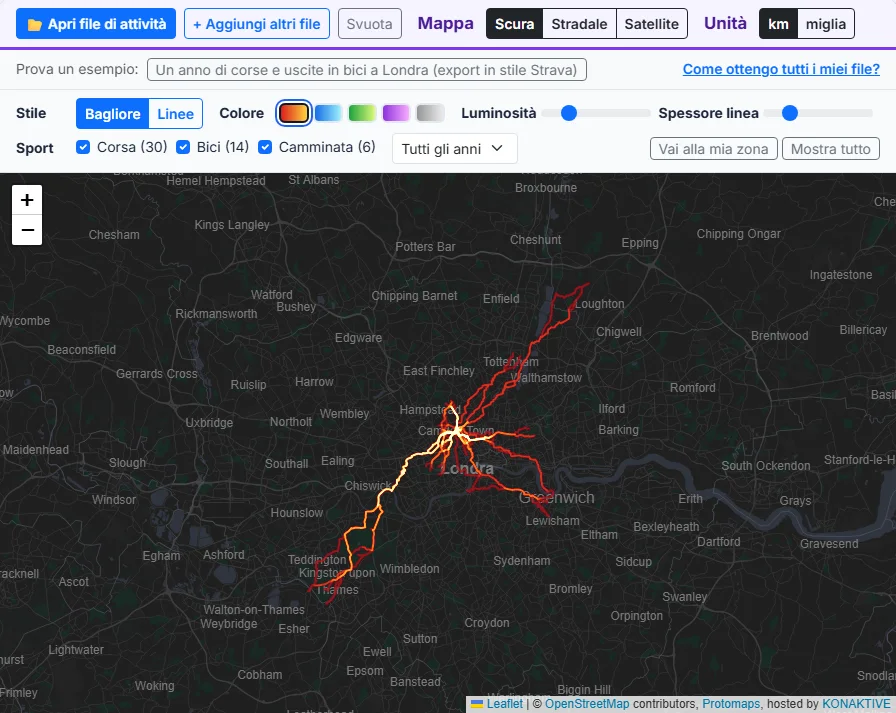896x713 pixels.
Task: Open the OpenStreetMap attribution link
Action: 587,704
